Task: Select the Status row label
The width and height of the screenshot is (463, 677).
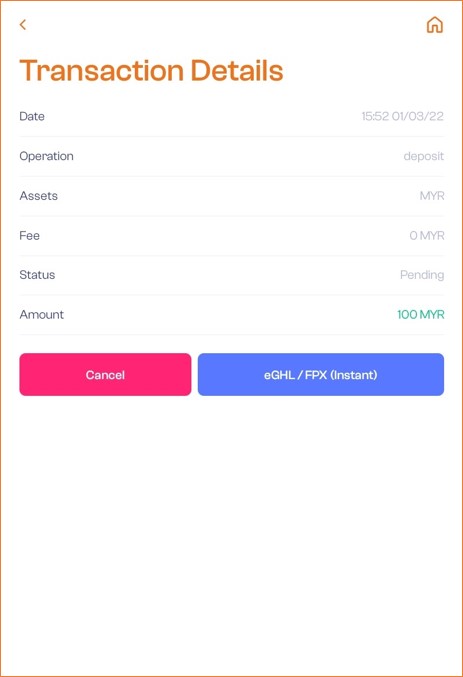Action: (37, 275)
